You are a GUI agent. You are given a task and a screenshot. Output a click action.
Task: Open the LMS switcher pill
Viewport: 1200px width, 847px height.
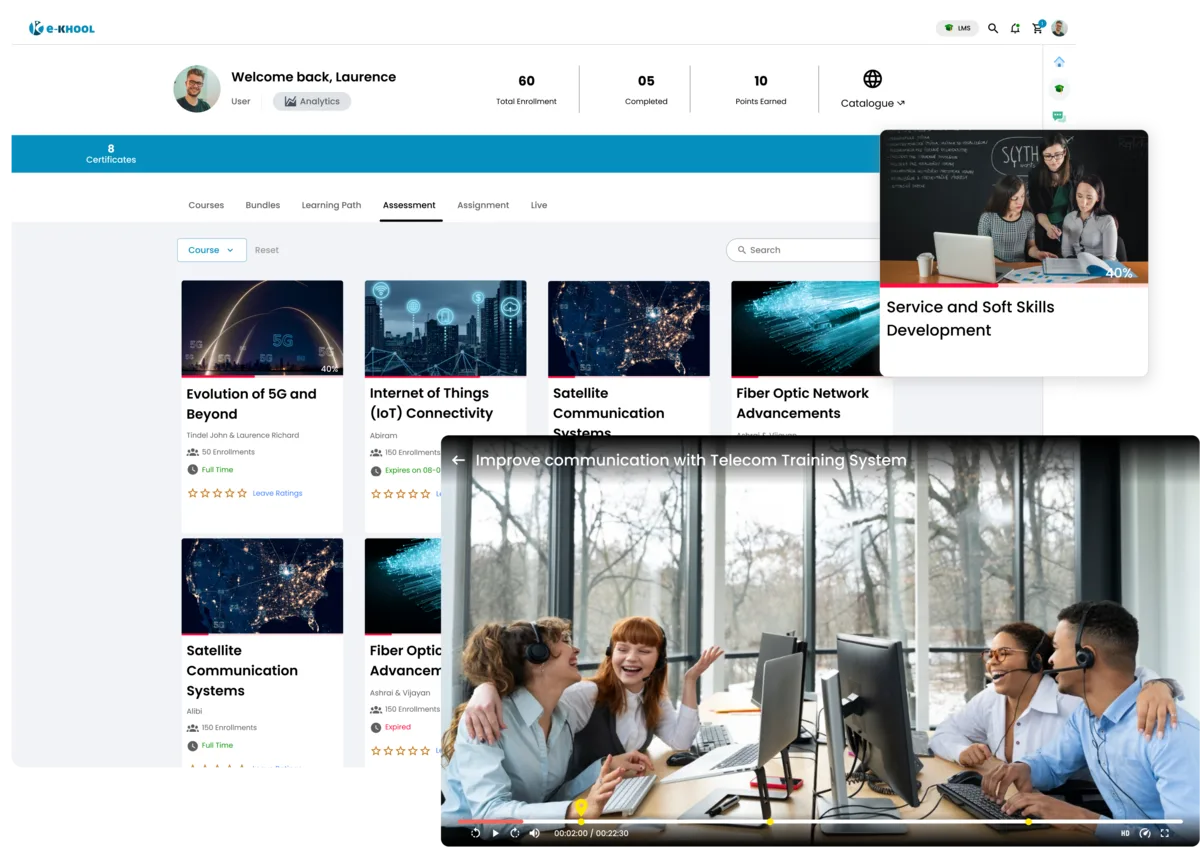tap(957, 29)
